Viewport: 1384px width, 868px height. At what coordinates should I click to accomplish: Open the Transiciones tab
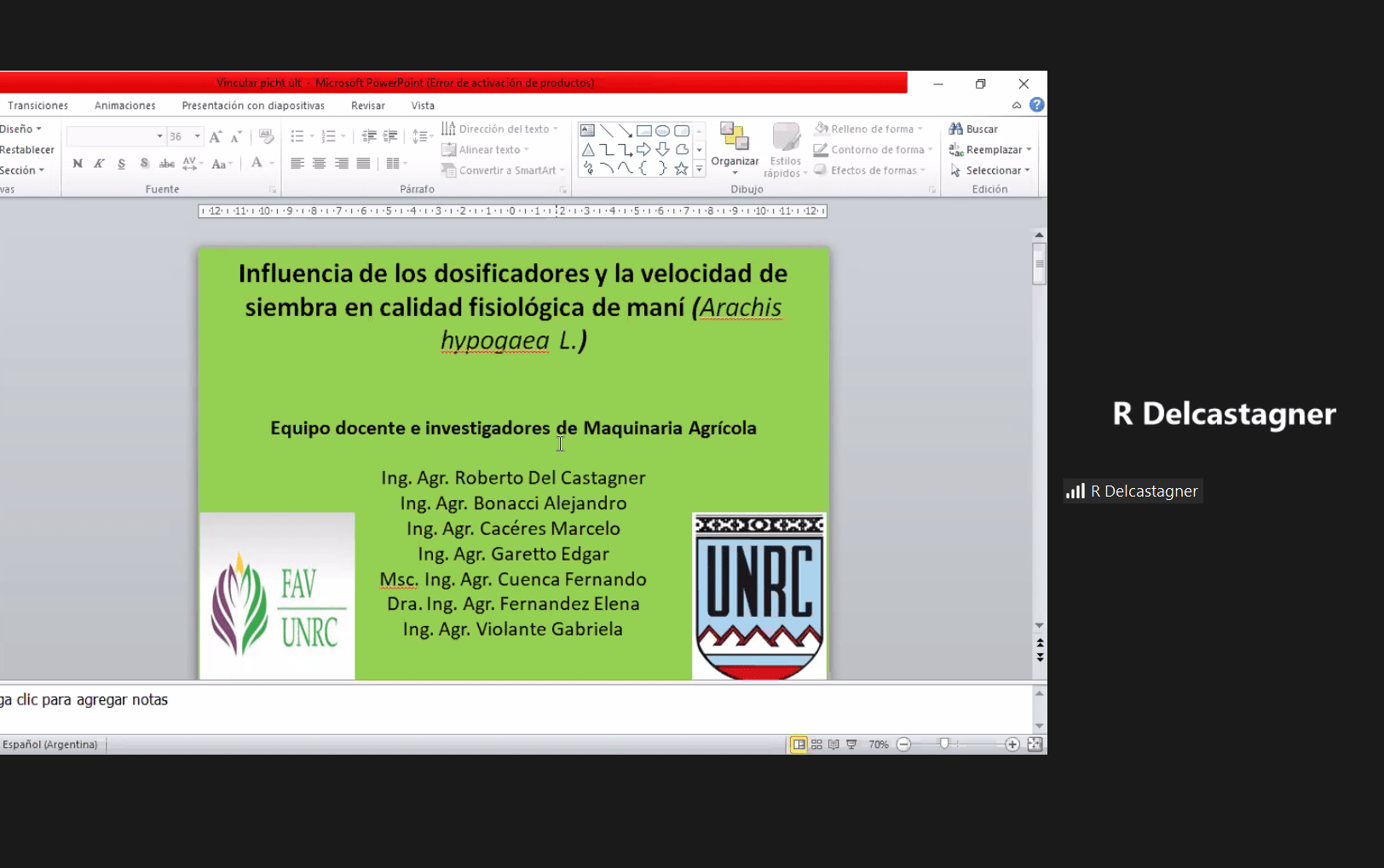click(x=38, y=106)
